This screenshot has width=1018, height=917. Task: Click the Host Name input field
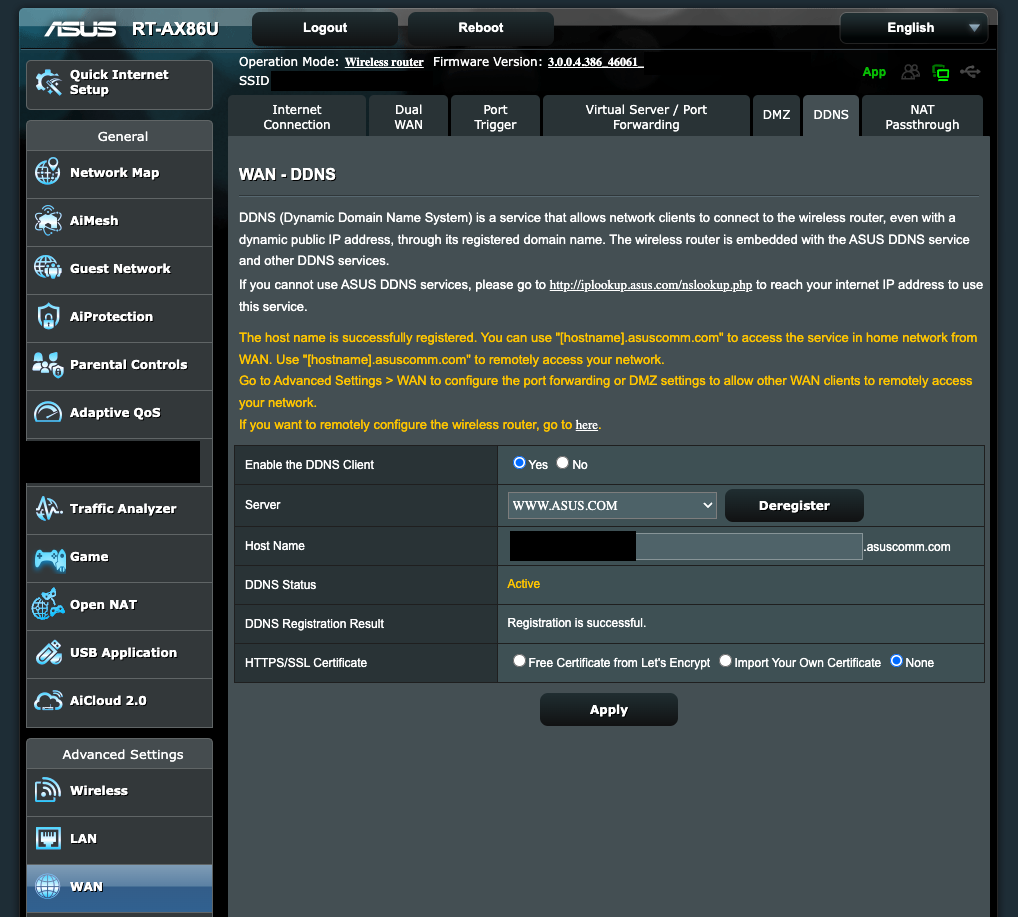(686, 546)
